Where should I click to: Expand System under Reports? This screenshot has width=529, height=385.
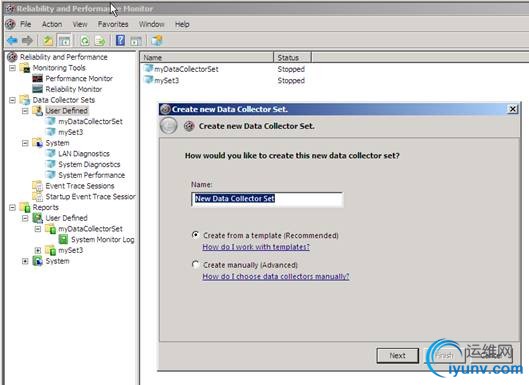[25, 261]
